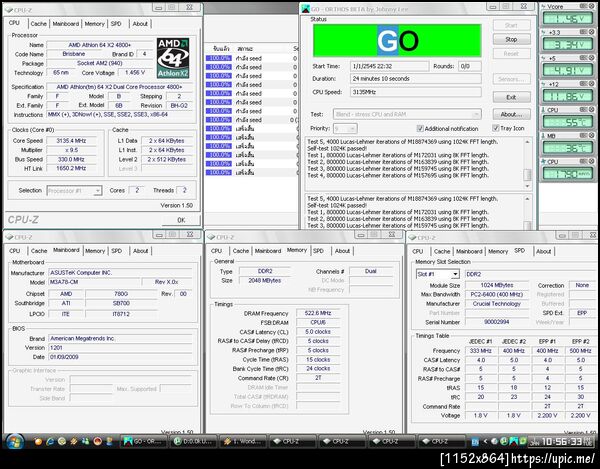The width and height of the screenshot is (600, 469).
Task: Click the DRAM Frequency value 522.6 MHz
Action: pyautogui.click(x=318, y=313)
